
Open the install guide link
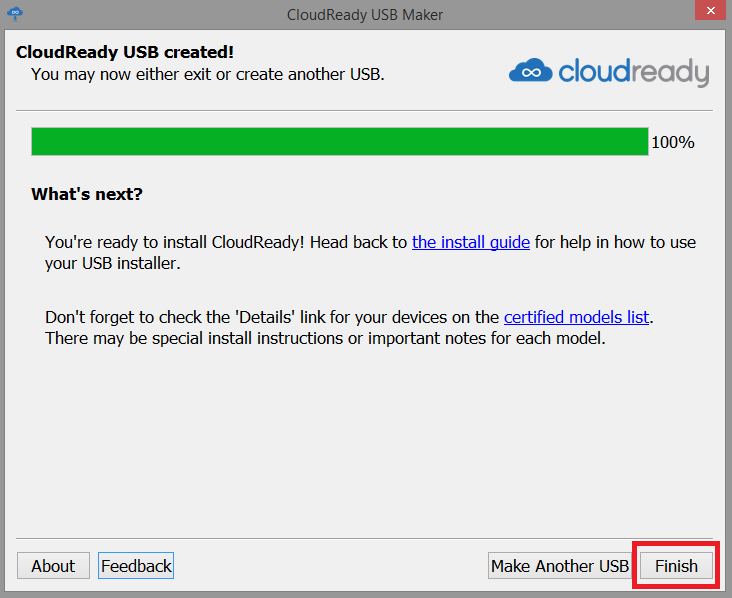pos(470,242)
